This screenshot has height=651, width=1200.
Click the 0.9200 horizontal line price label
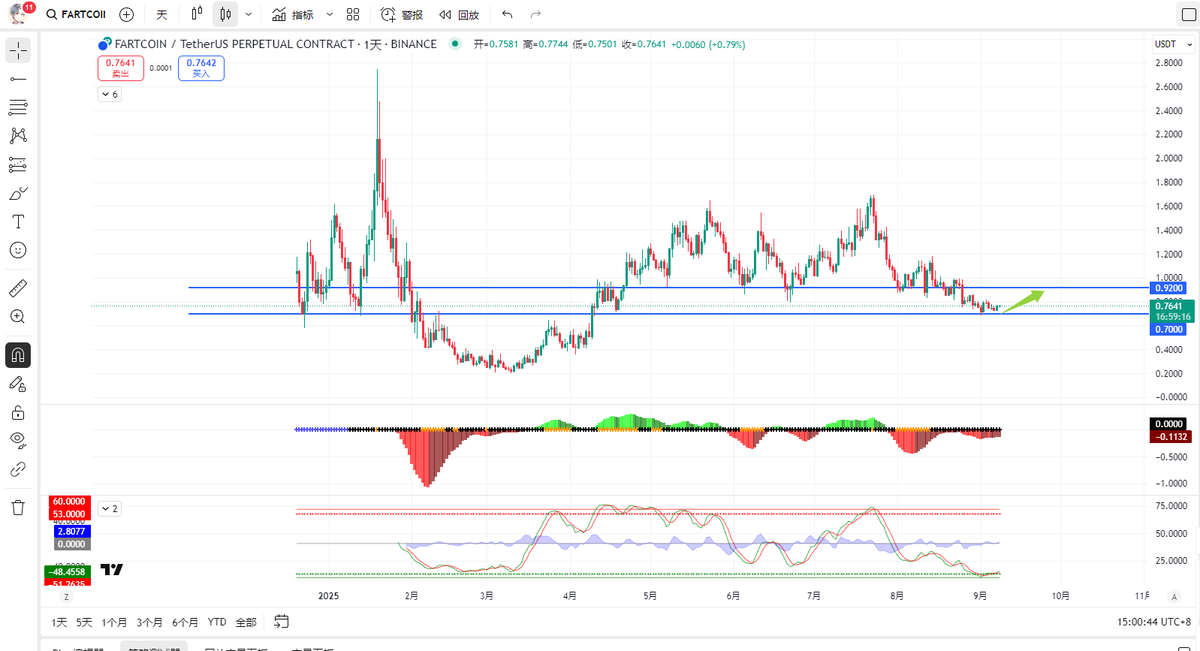[x=1170, y=288]
